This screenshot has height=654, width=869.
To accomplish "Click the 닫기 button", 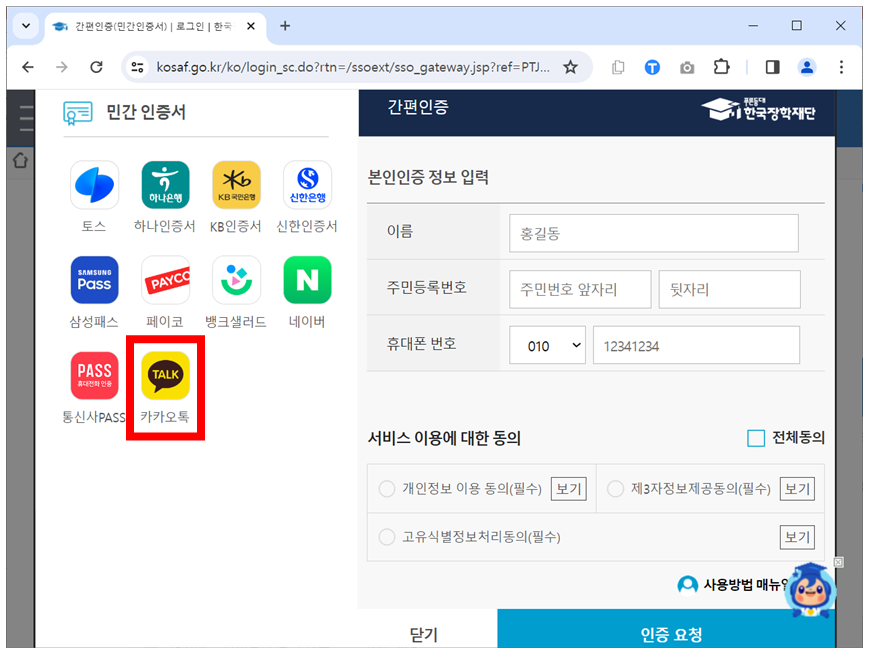I will pos(423,634).
